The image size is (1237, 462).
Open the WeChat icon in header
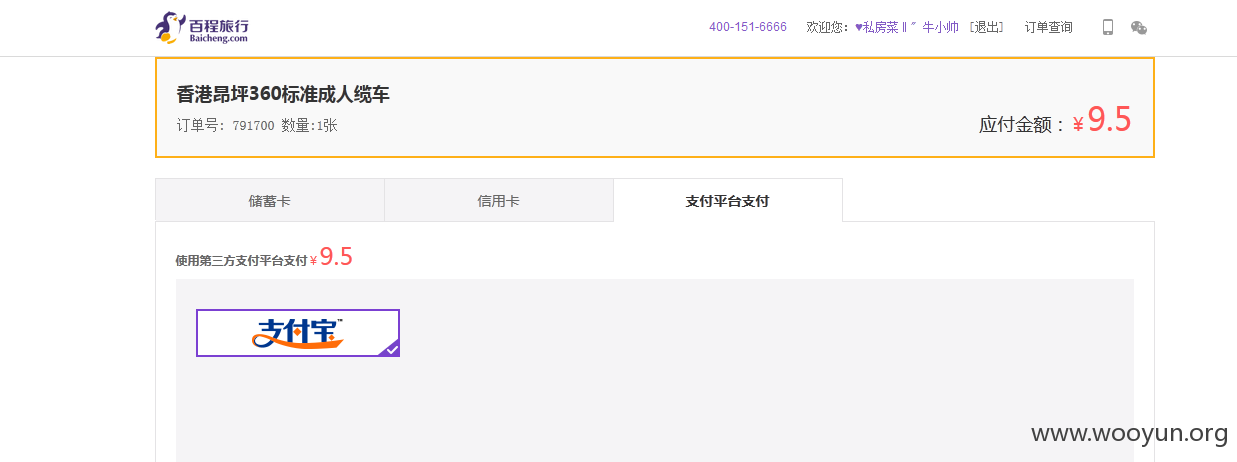tap(1139, 27)
